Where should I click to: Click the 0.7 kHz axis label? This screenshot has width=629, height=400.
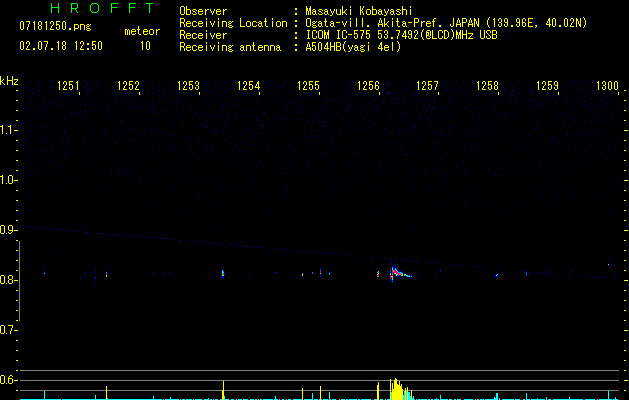pyautogui.click(x=8, y=330)
